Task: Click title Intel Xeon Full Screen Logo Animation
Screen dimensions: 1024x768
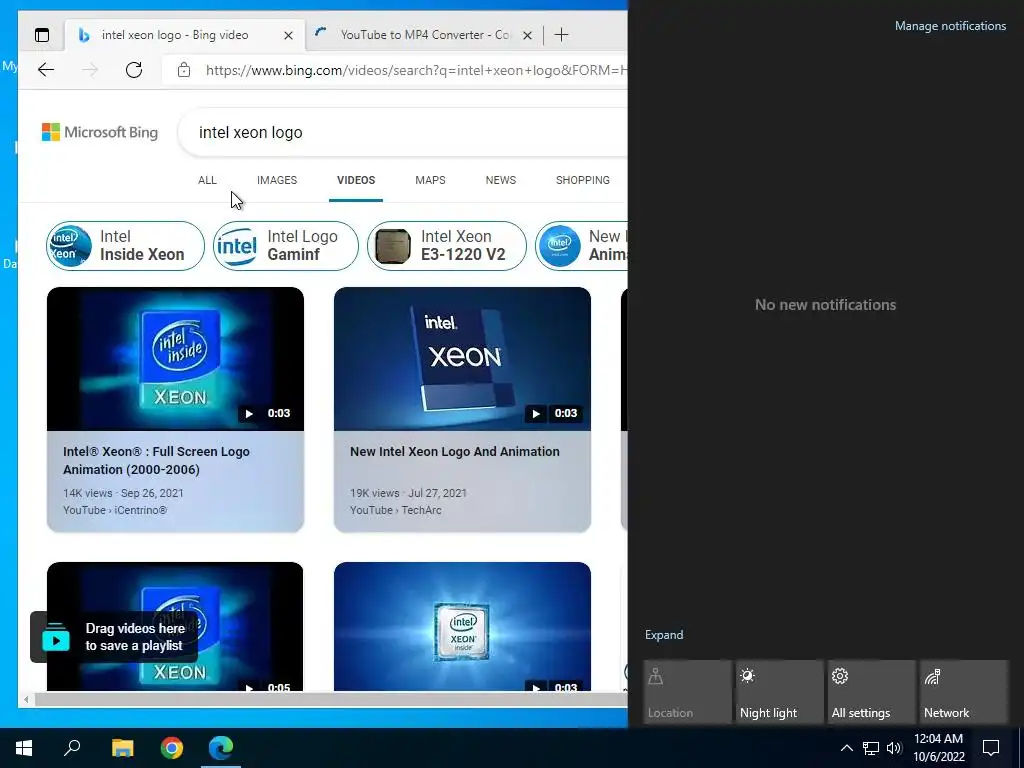Action: pyautogui.click(x=156, y=460)
